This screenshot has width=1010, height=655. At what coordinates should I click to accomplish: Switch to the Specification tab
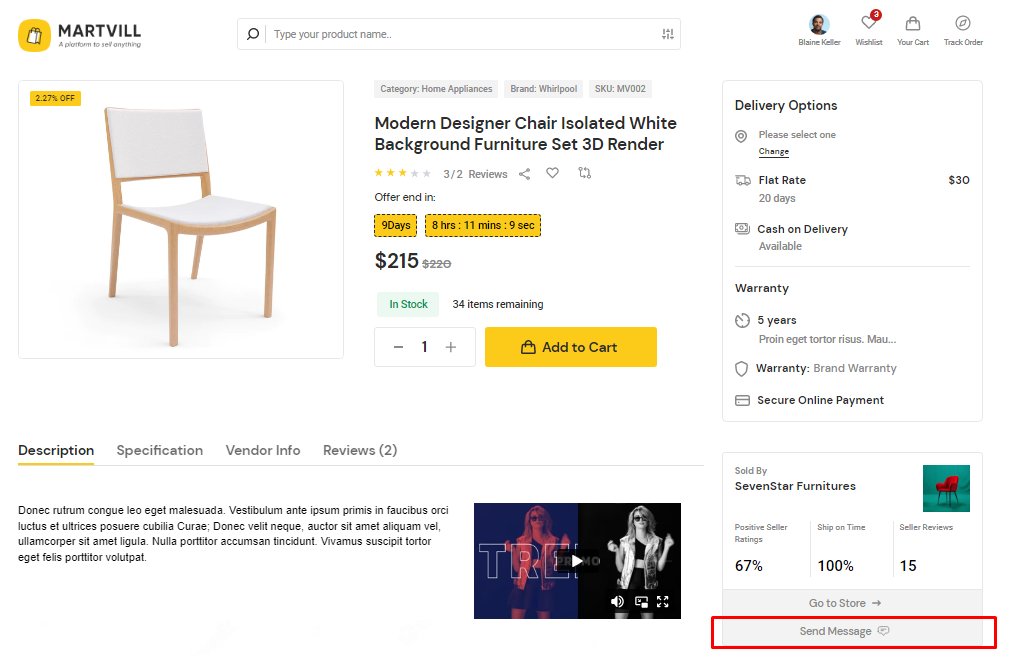[159, 451]
